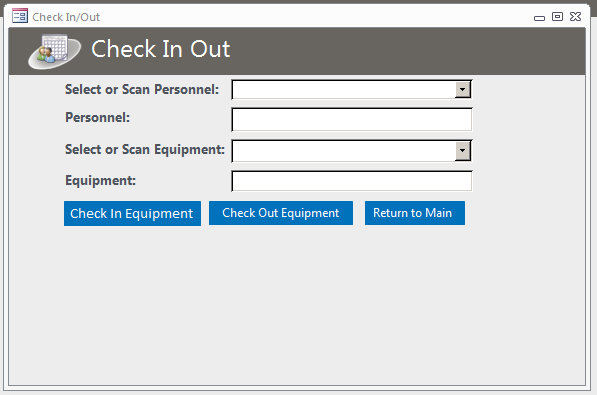Click the 'Select or Scan Personnel:' label
597x395 pixels.
click(x=142, y=90)
